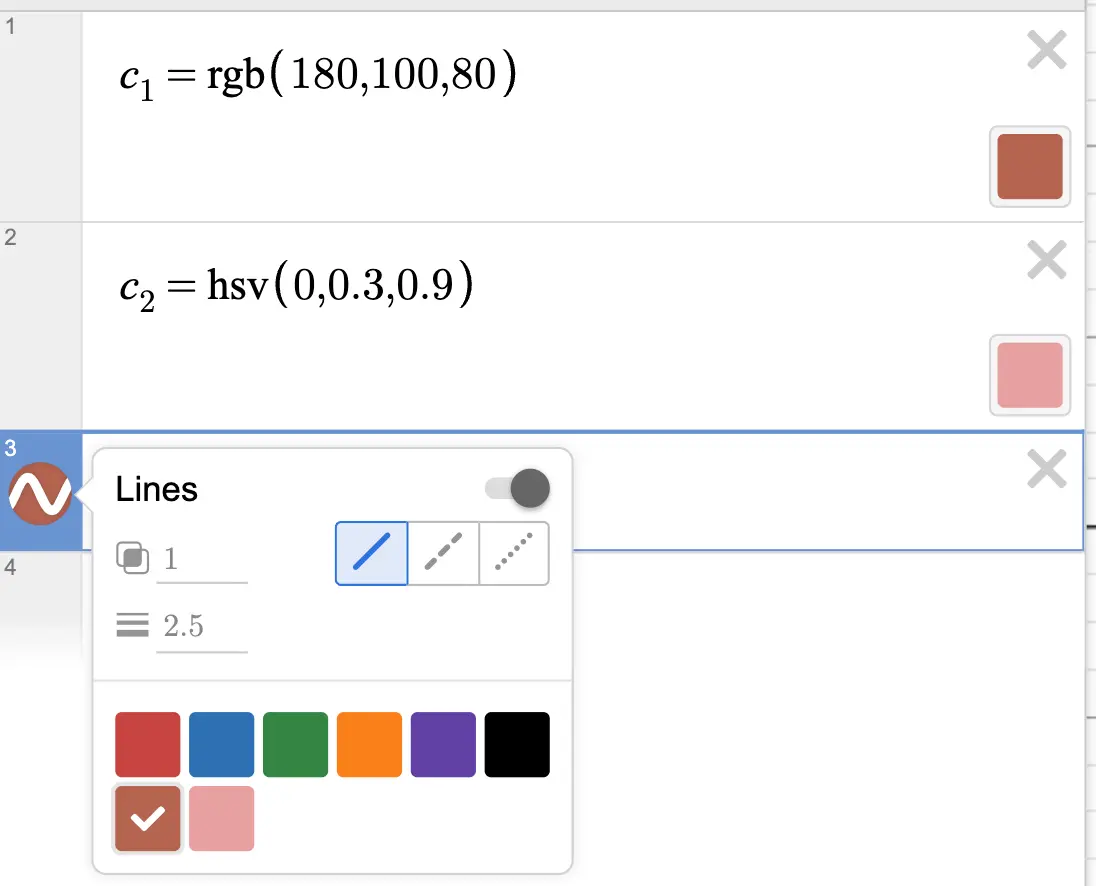The height and width of the screenshot is (886, 1096).
Task: Select the orange color in the palette
Action: coord(369,743)
